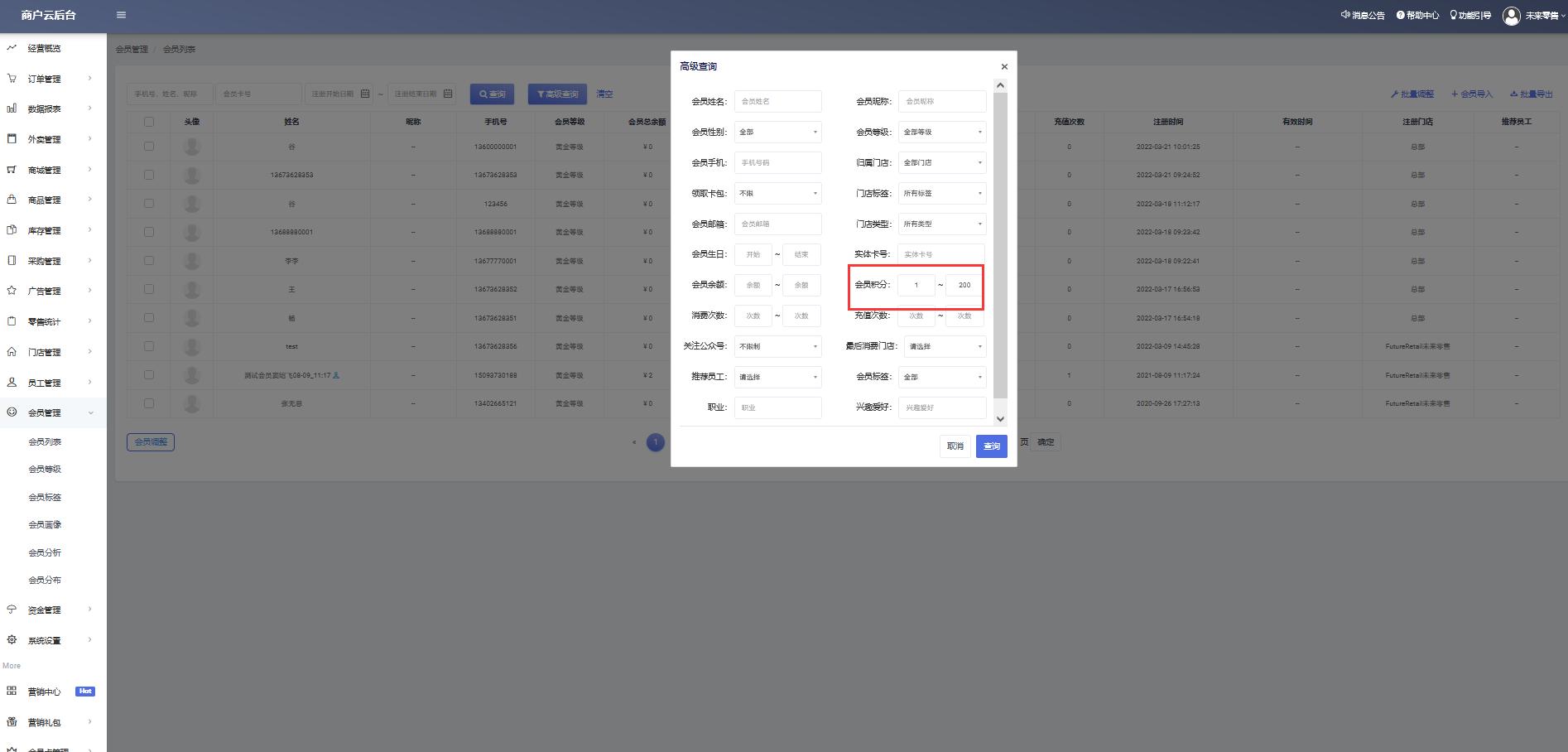Open the 推荐员工 dropdown

[778, 377]
